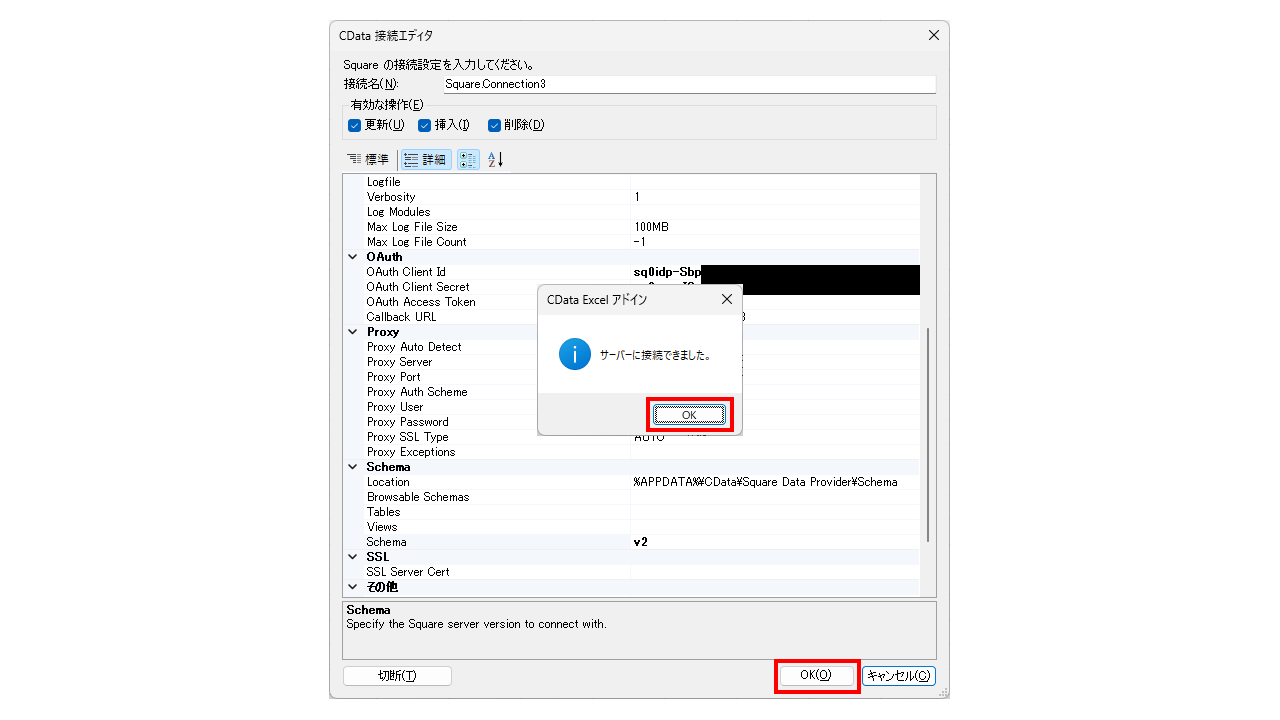Select the Proxy Auth Scheme property

click(417, 392)
